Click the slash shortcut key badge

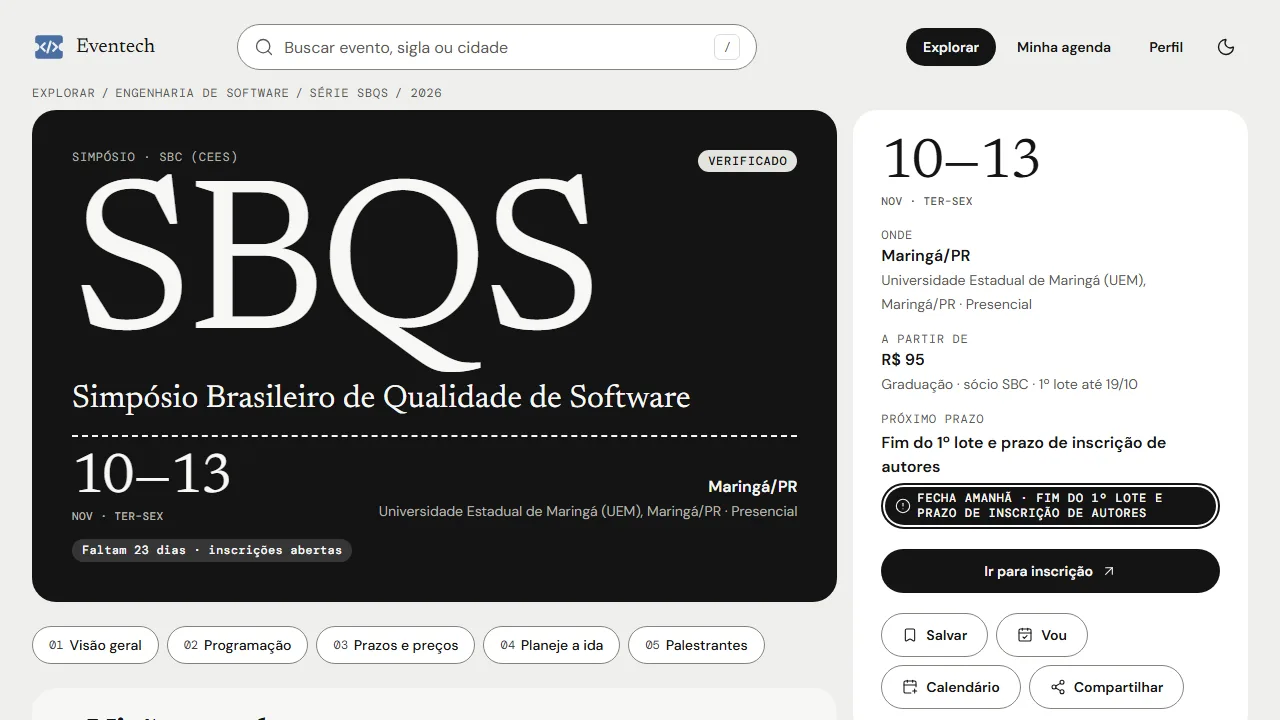pos(727,47)
